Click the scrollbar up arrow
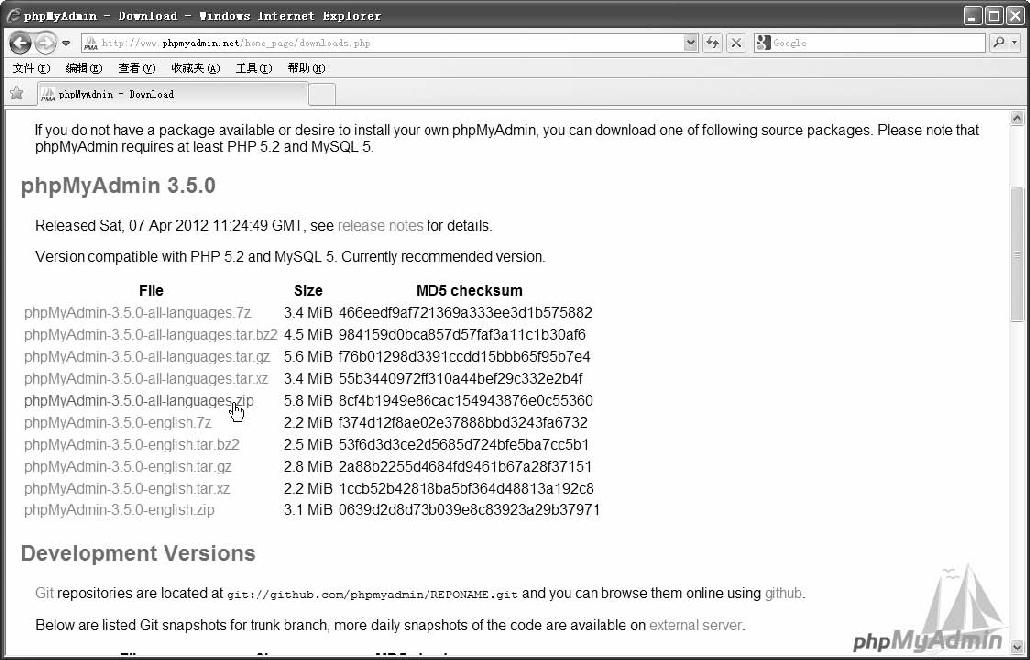 pyautogui.click(x=1017, y=118)
